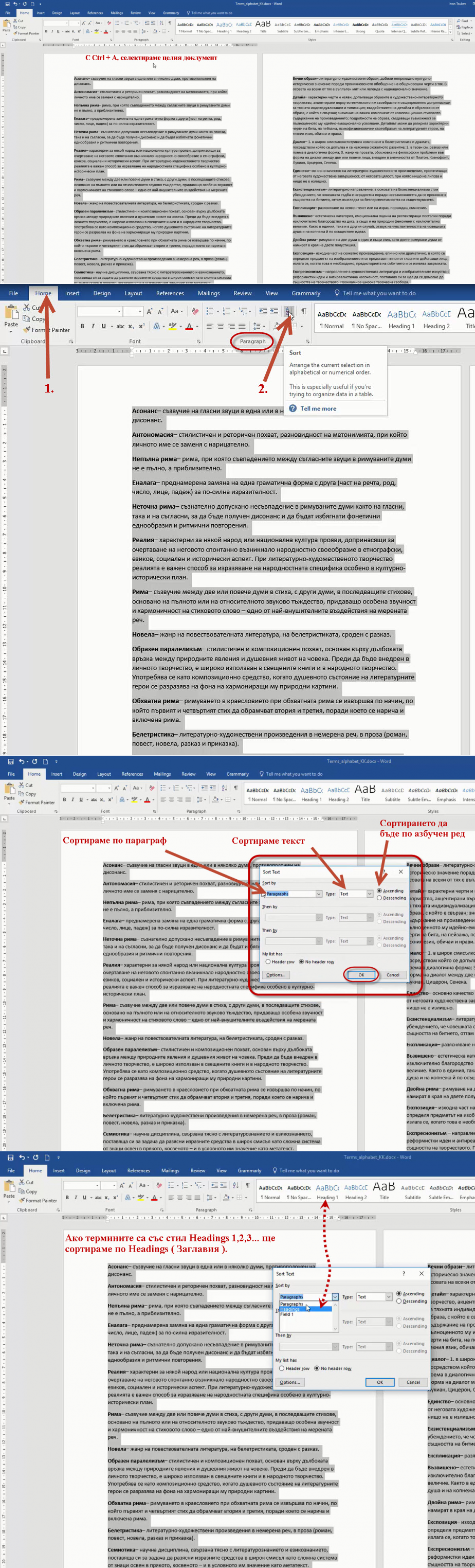Click Decrease Indent in the enlarged ribbon
475x1568 pixels.
[x=263, y=311]
